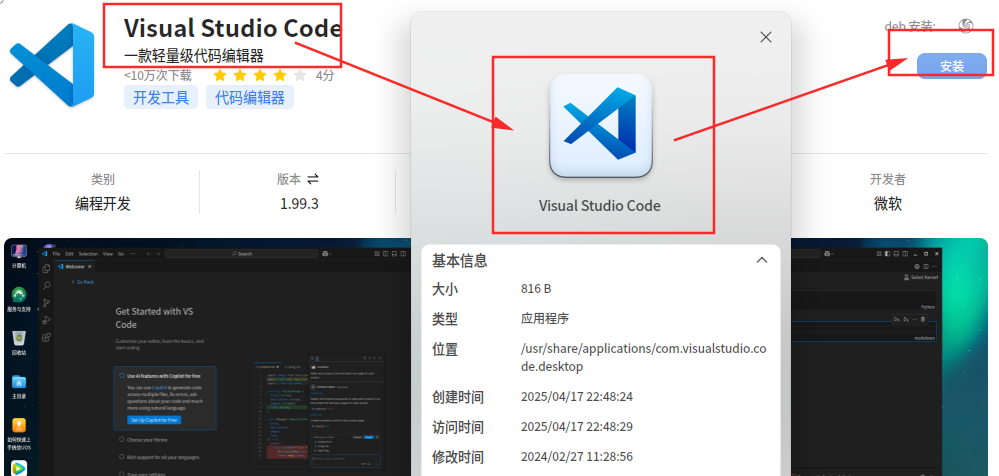The height and width of the screenshot is (476, 999).
Task: Click the Copilot icon in right screenshot title bar
Action: [x=827, y=254]
